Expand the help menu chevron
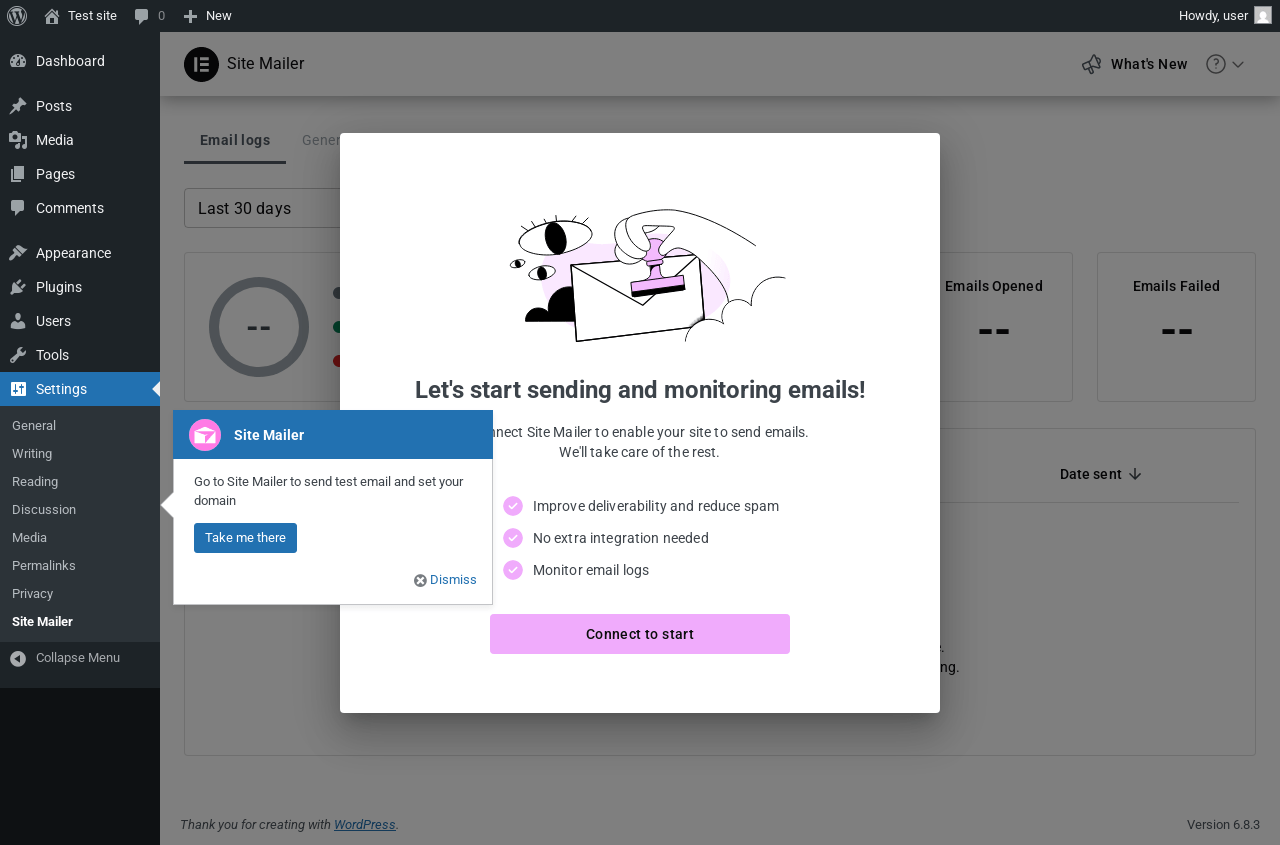The width and height of the screenshot is (1280, 845). pyautogui.click(x=1238, y=64)
